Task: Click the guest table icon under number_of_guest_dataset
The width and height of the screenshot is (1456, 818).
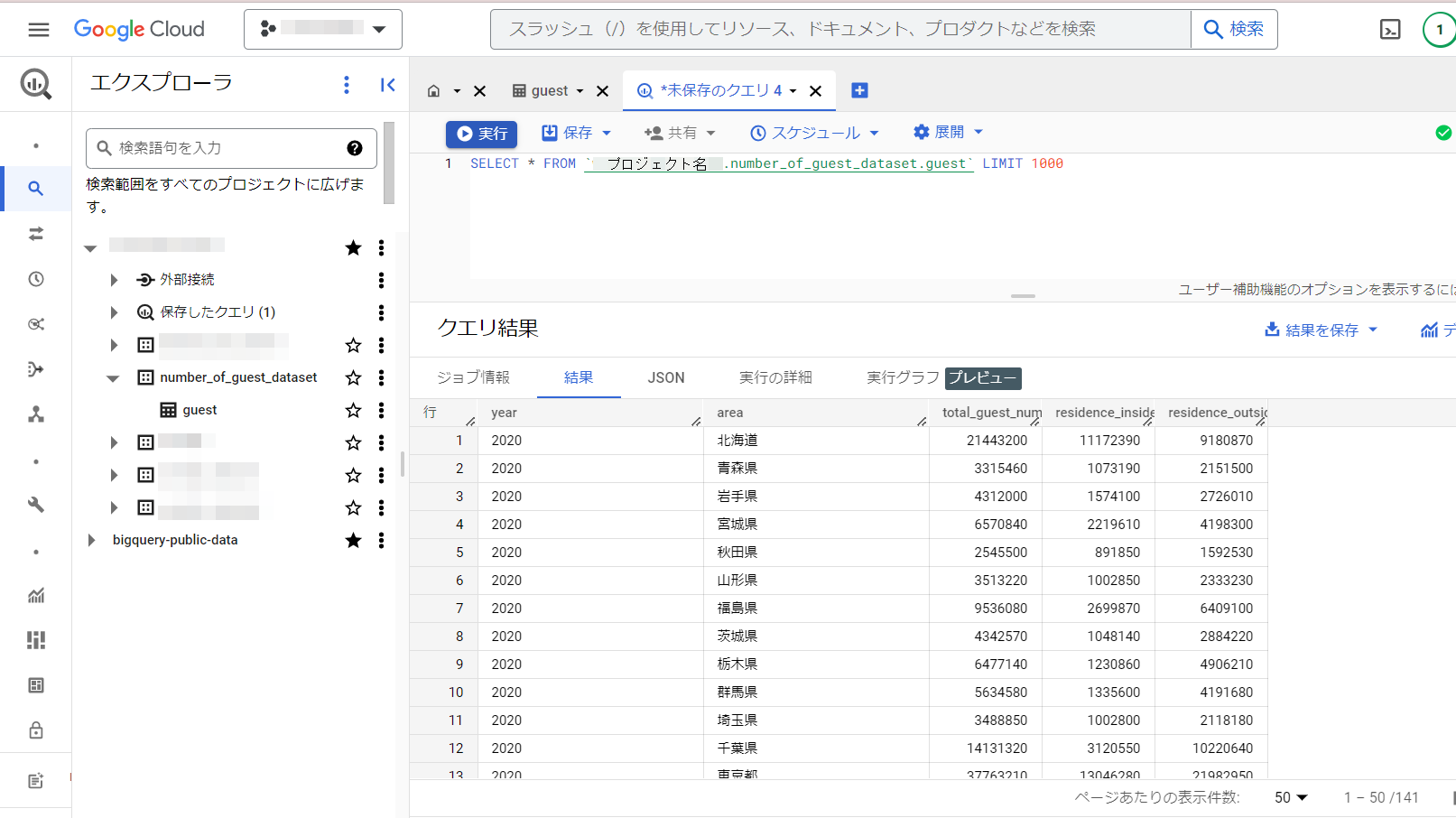Action: point(168,409)
